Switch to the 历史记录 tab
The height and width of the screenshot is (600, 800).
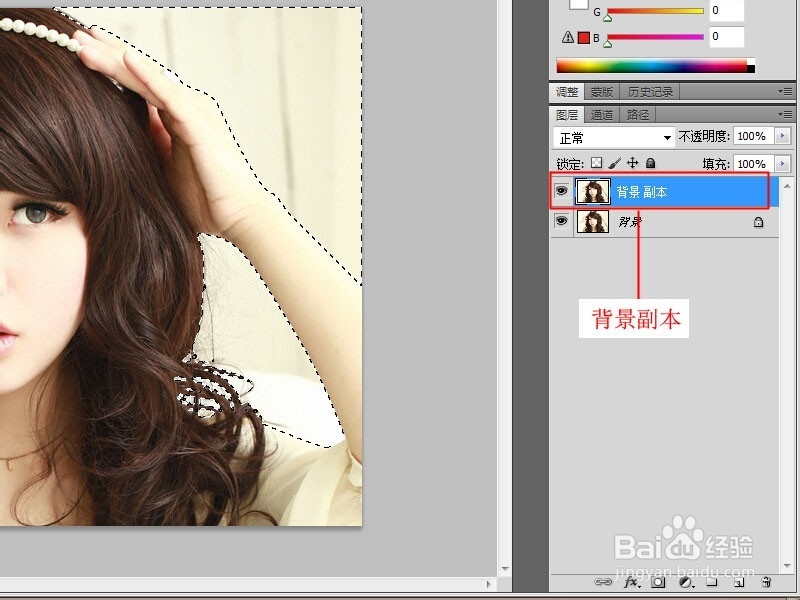point(650,92)
